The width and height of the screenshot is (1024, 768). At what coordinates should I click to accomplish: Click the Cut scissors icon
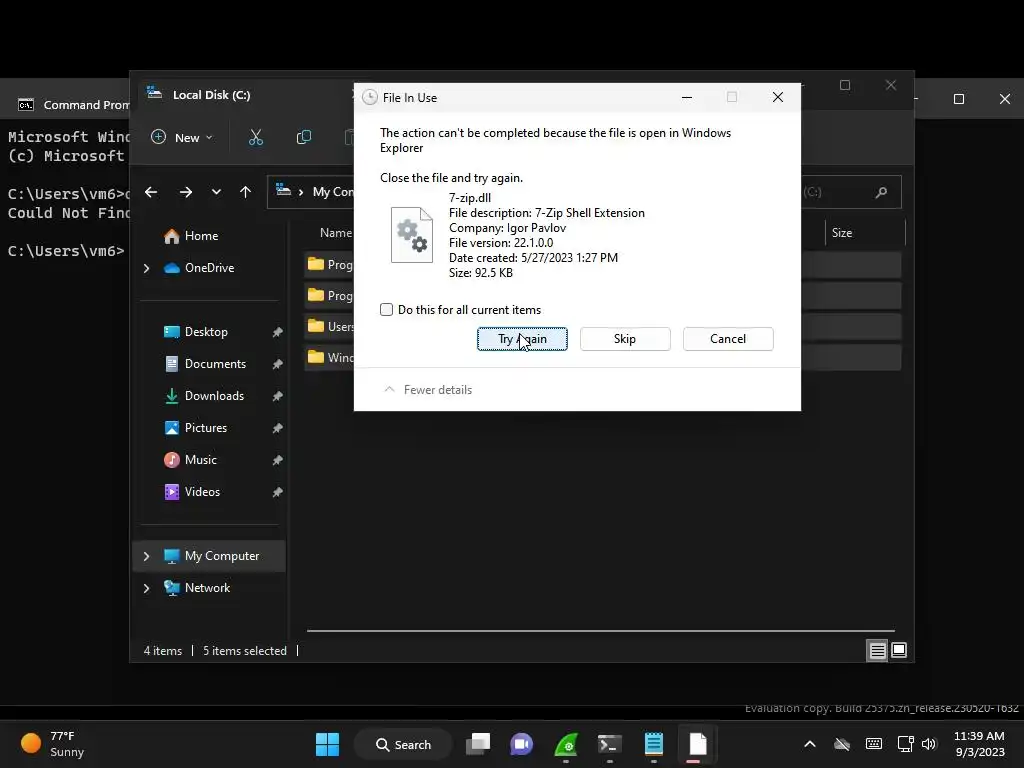coord(256,137)
